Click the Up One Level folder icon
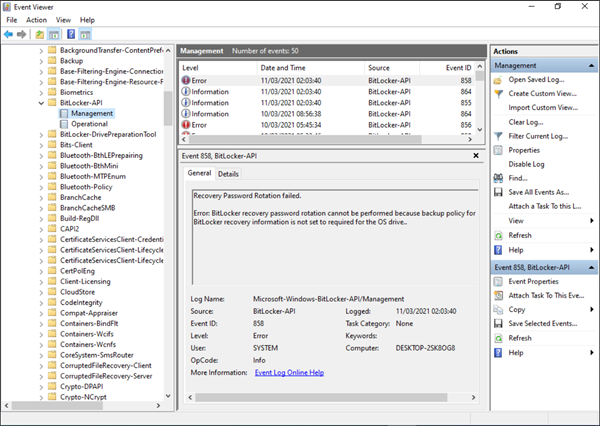The image size is (600, 426). [x=40, y=33]
